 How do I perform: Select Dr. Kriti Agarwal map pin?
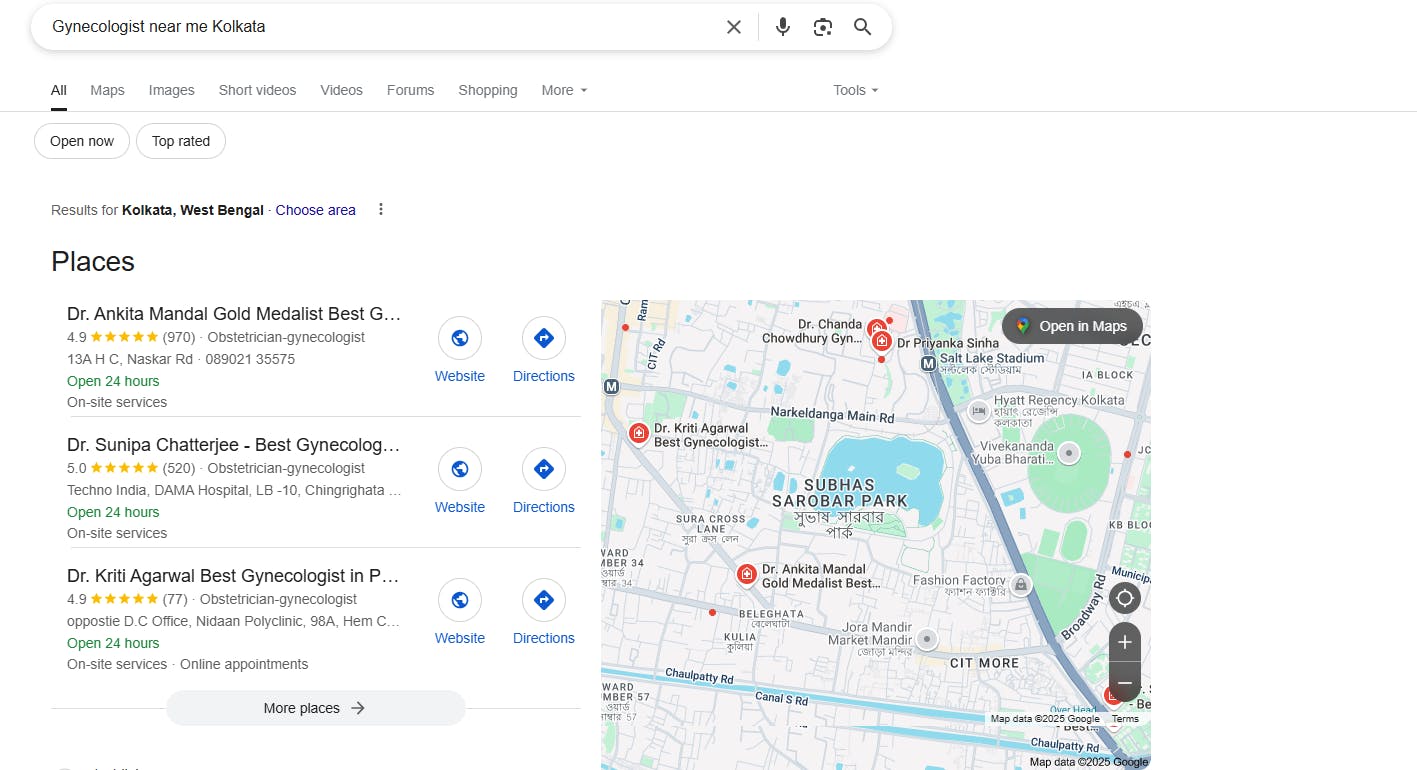[638, 433]
